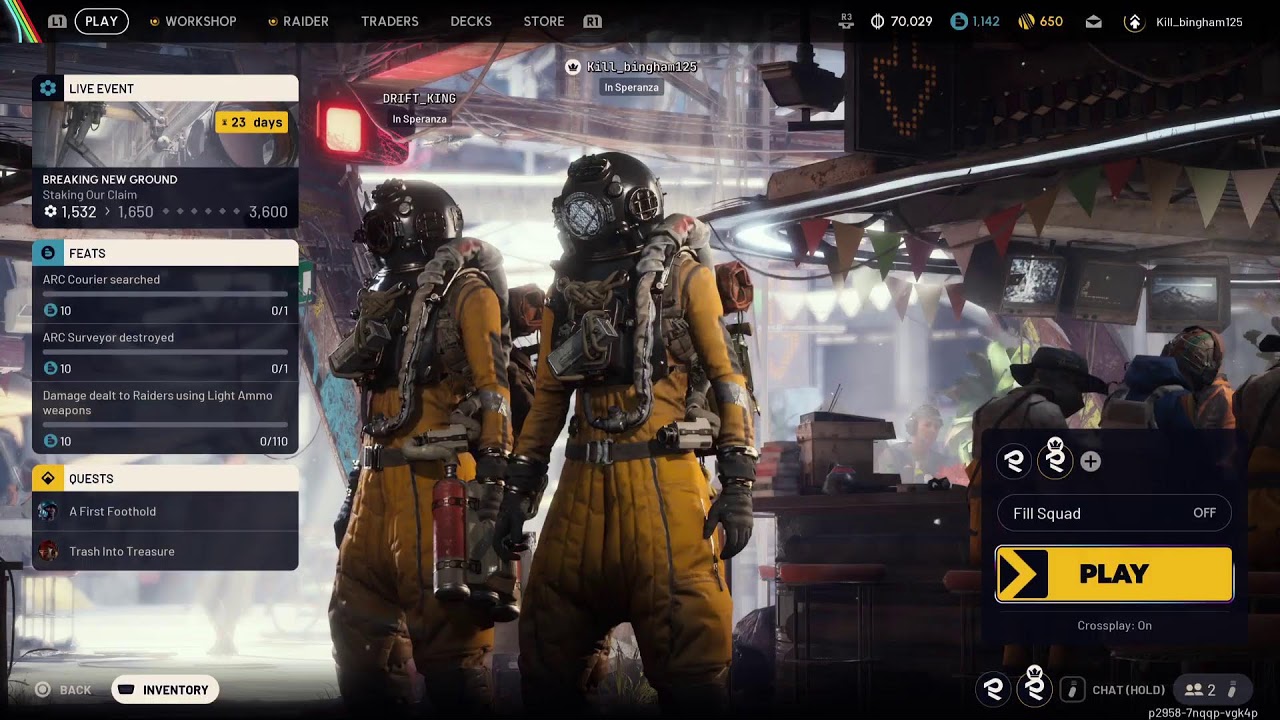This screenshot has width=1280, height=720.
Task: Click the Light Ammo damage progress bar
Action: (x=165, y=425)
